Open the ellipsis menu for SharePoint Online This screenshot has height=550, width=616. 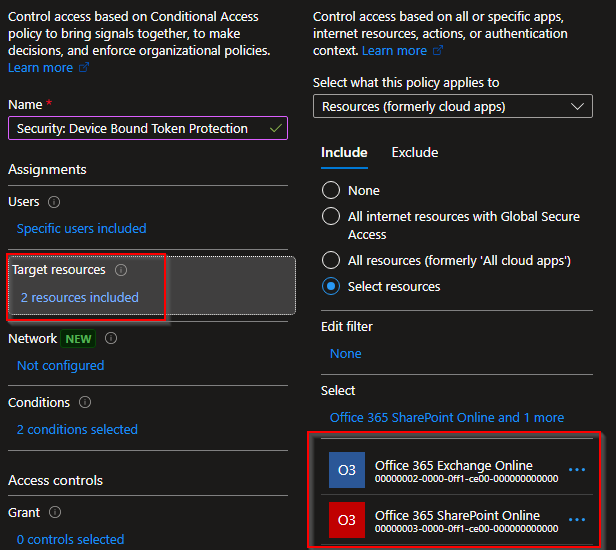(x=577, y=520)
